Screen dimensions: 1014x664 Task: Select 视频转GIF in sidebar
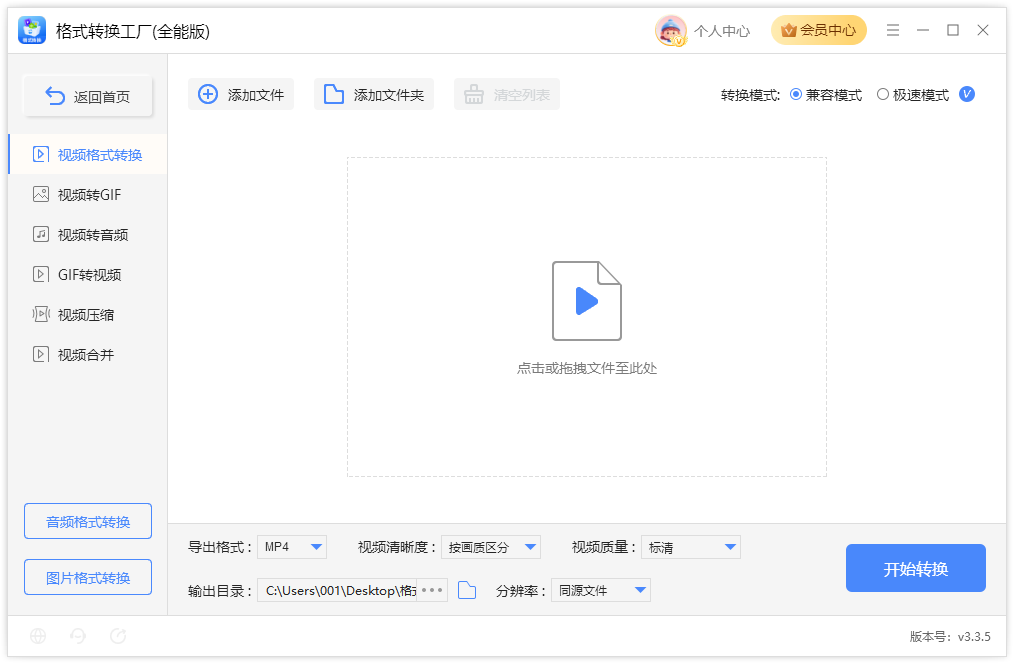click(88, 195)
